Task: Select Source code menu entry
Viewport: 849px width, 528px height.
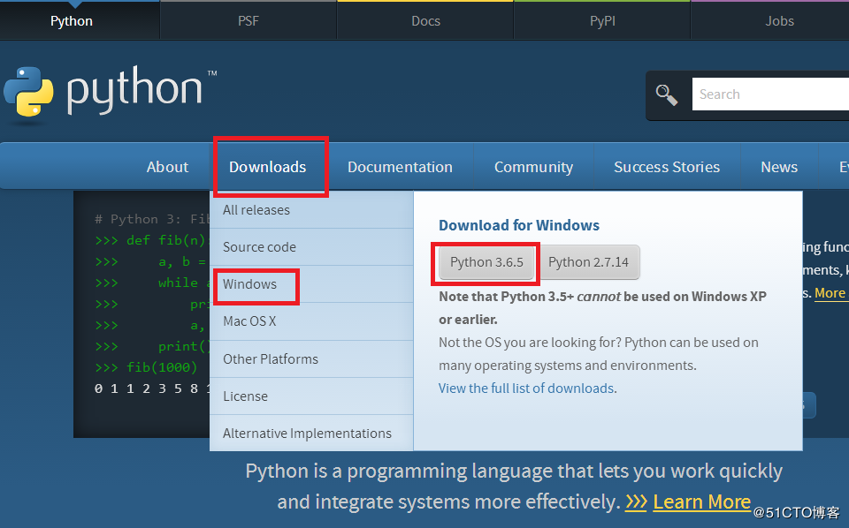Action: 311,247
